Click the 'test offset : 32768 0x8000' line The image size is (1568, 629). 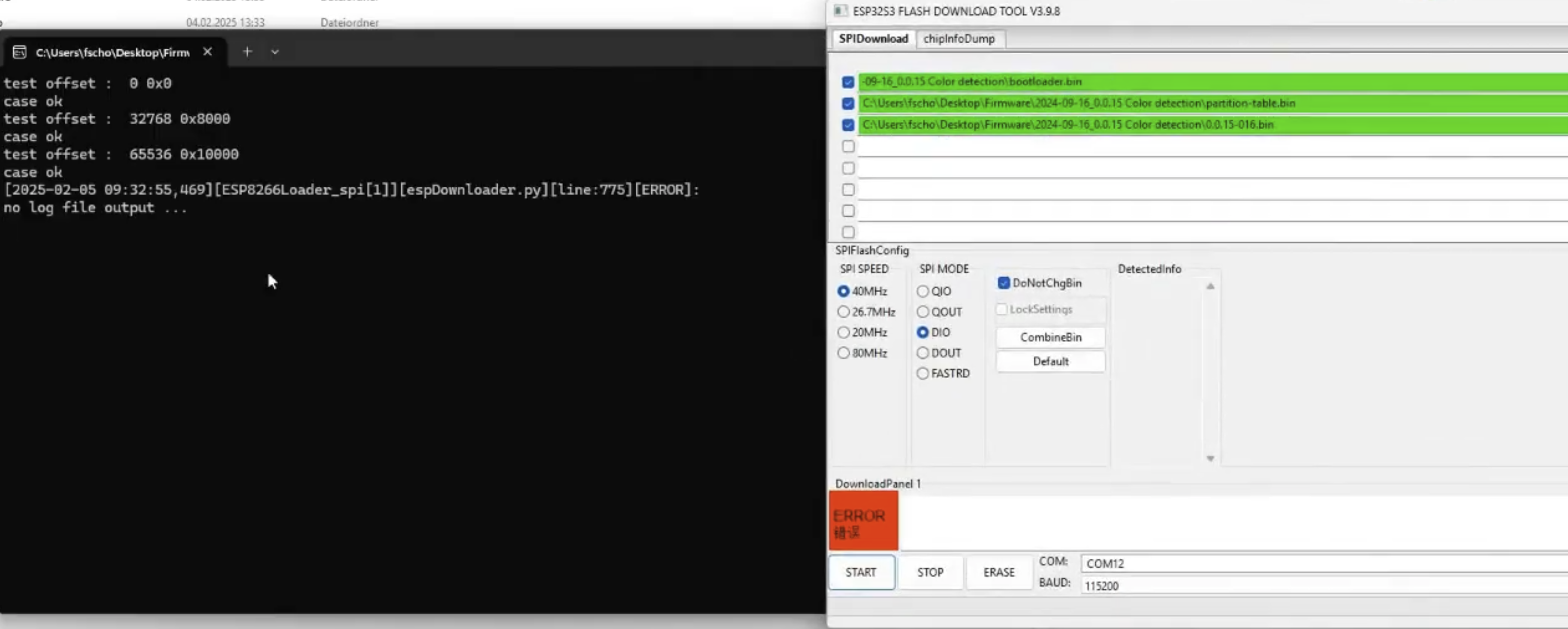pyautogui.click(x=117, y=119)
